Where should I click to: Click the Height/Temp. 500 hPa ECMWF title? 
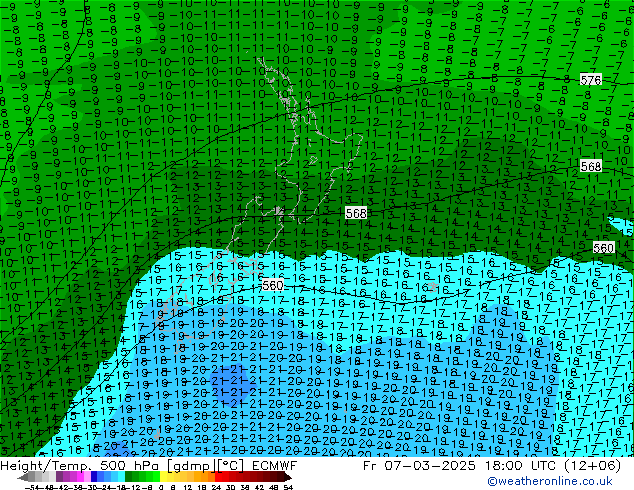[148, 466]
